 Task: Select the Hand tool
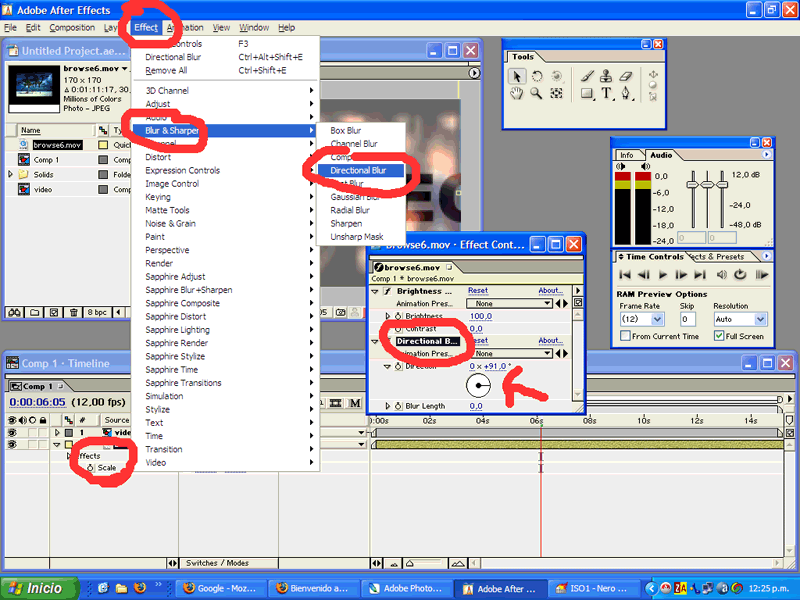click(x=517, y=94)
